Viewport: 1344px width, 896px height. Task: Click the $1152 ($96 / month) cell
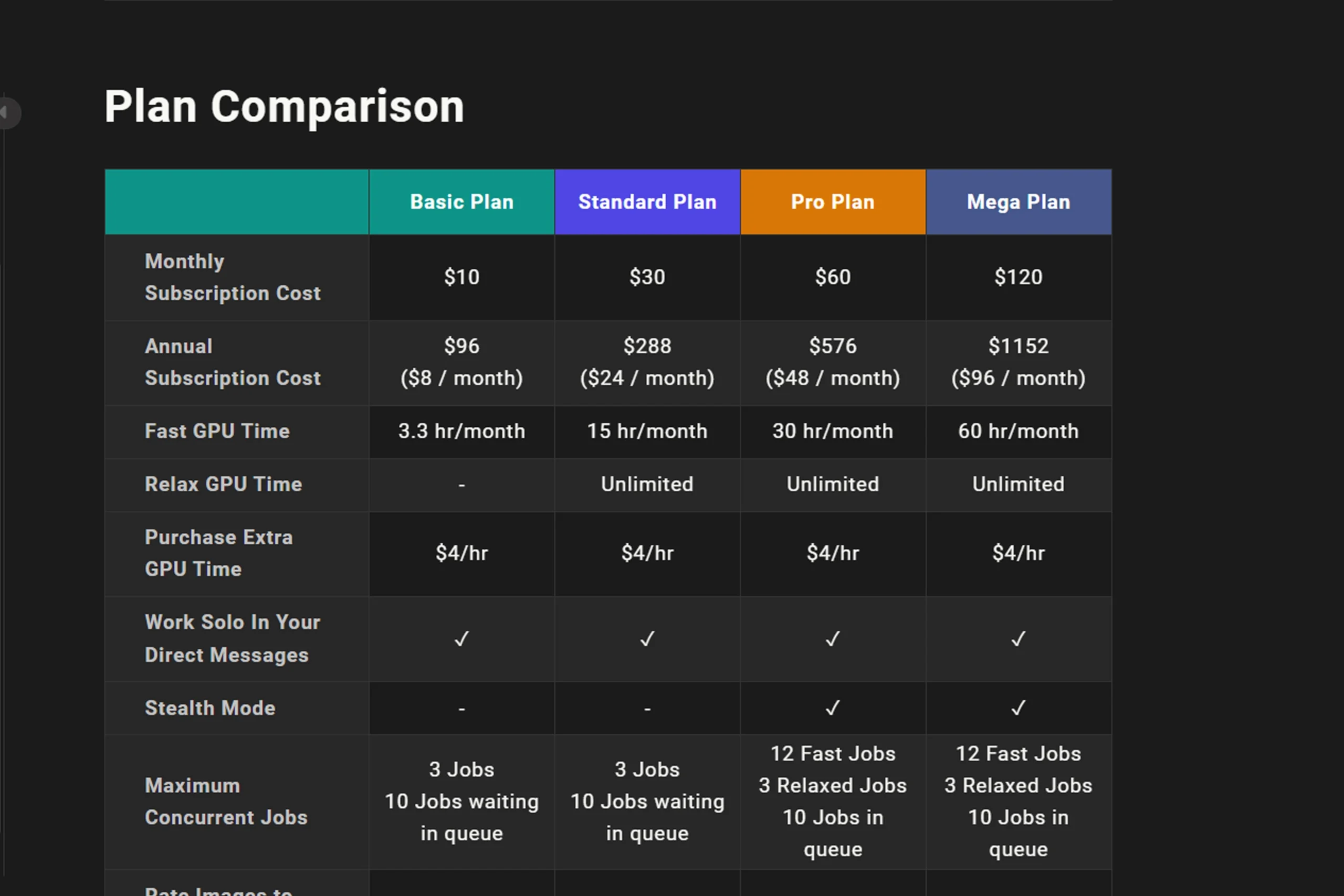[x=1019, y=363]
